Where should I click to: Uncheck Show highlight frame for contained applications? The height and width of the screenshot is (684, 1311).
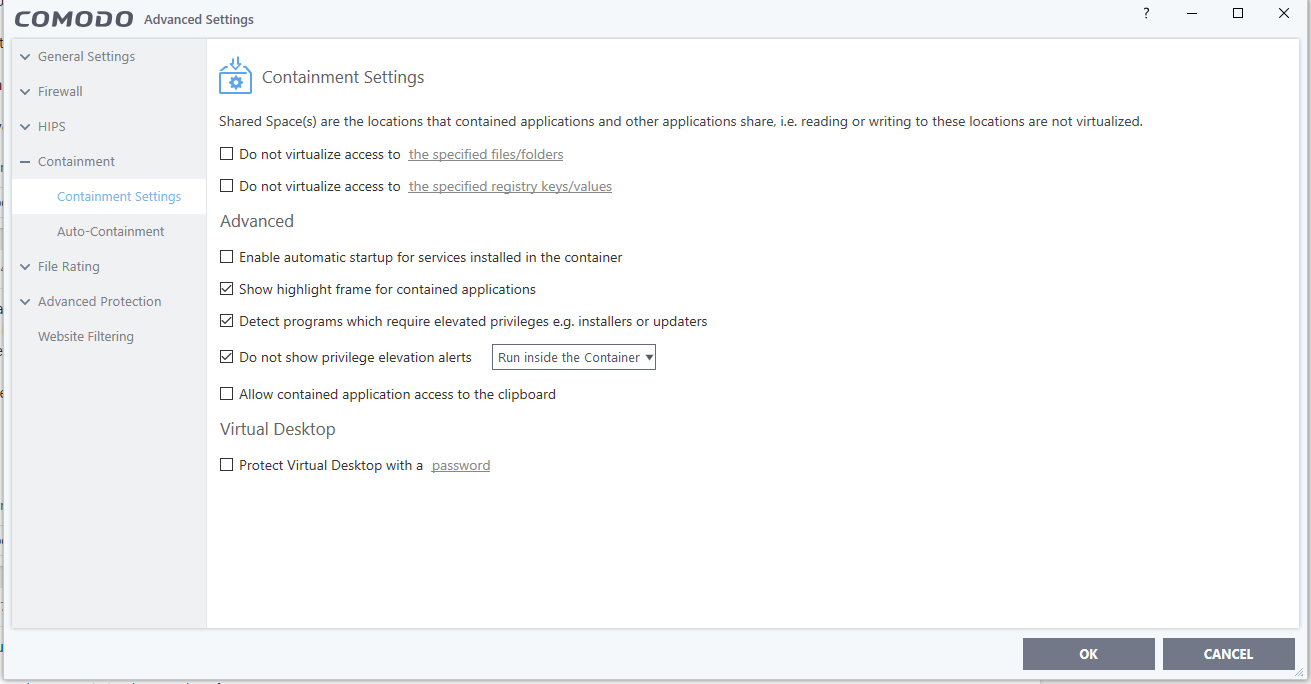[x=227, y=289]
